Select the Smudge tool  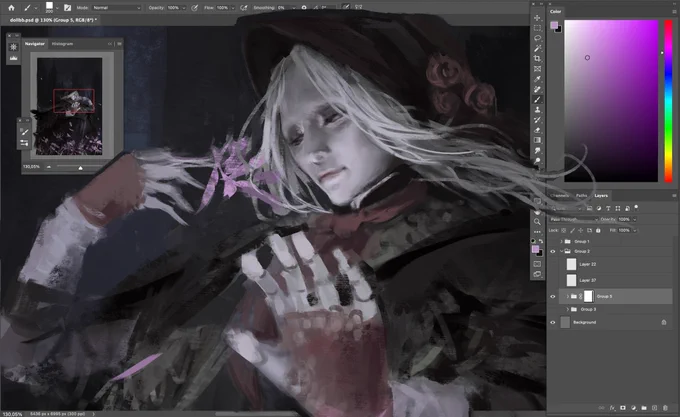537,150
